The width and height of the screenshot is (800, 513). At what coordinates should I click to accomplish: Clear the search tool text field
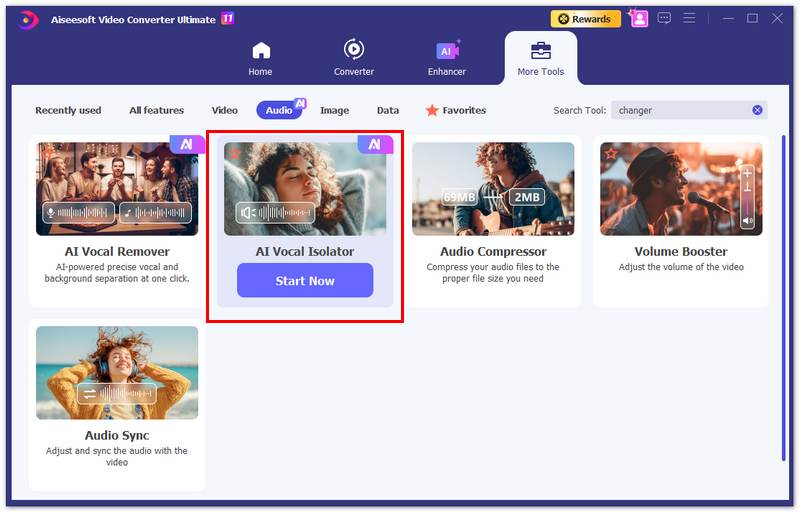pyautogui.click(x=757, y=110)
